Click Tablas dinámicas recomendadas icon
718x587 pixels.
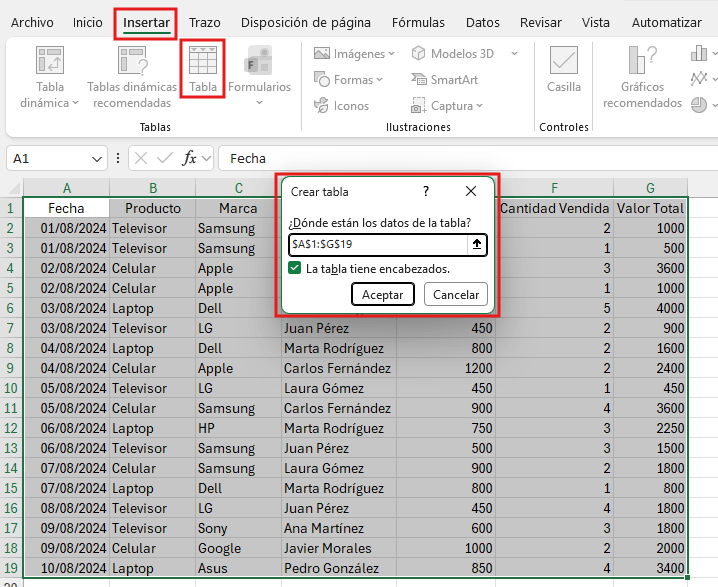(x=132, y=60)
